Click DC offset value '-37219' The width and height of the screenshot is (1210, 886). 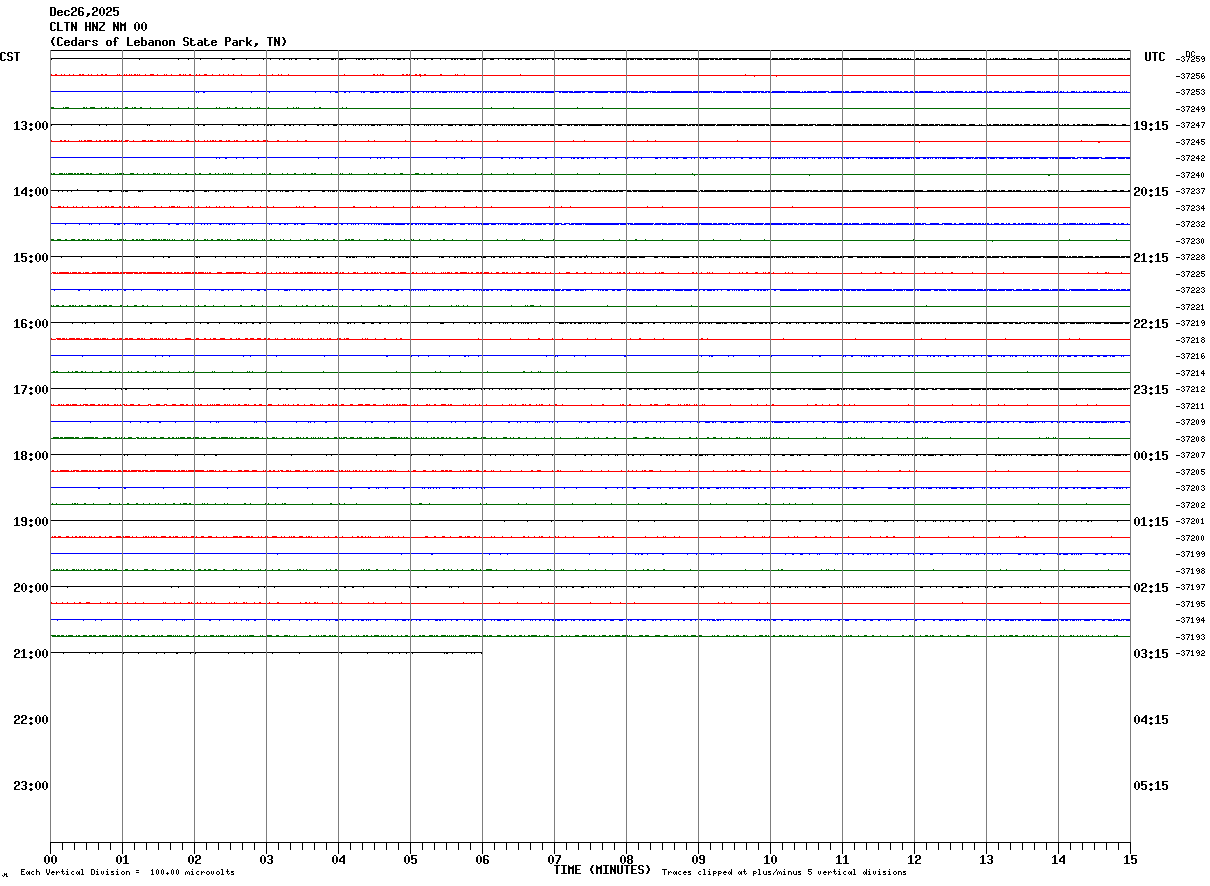tap(1190, 323)
